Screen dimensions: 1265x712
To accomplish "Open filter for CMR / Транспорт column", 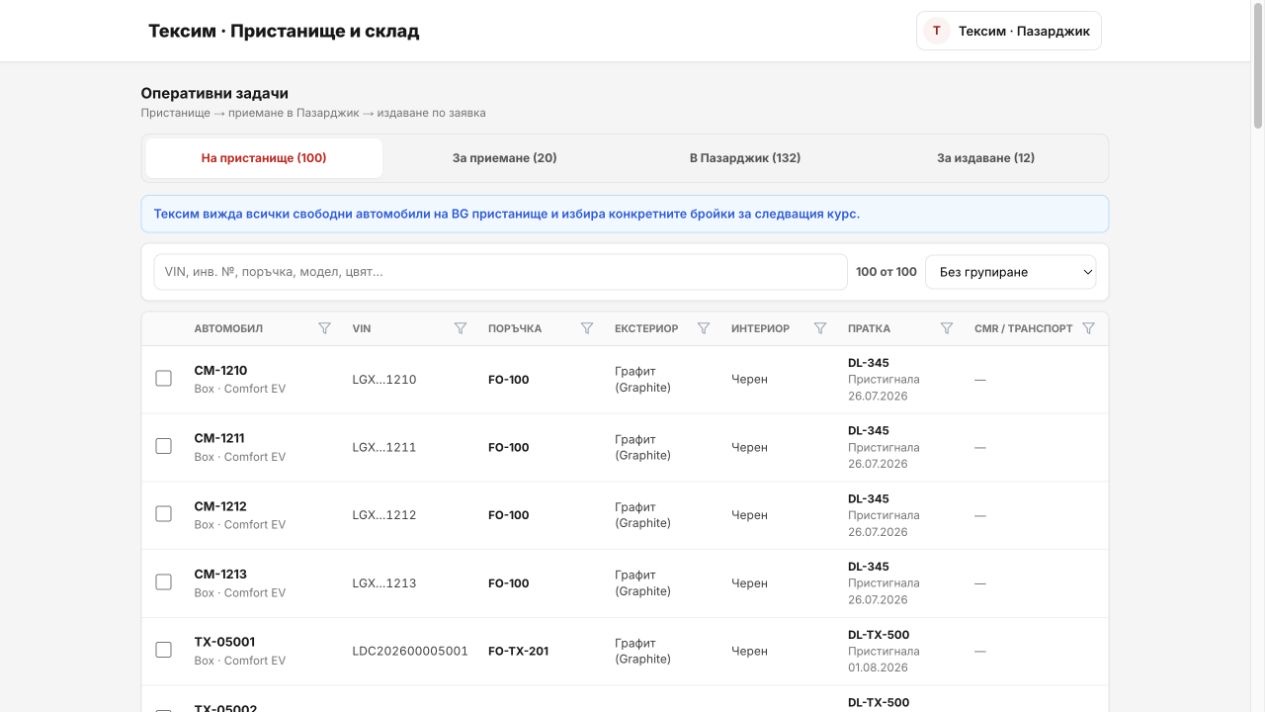I will (x=1088, y=328).
